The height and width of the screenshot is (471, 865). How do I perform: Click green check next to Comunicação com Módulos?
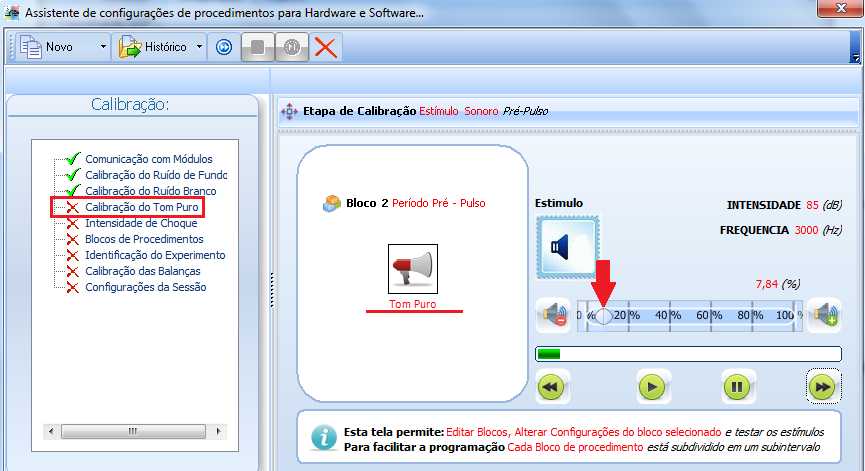point(73,159)
